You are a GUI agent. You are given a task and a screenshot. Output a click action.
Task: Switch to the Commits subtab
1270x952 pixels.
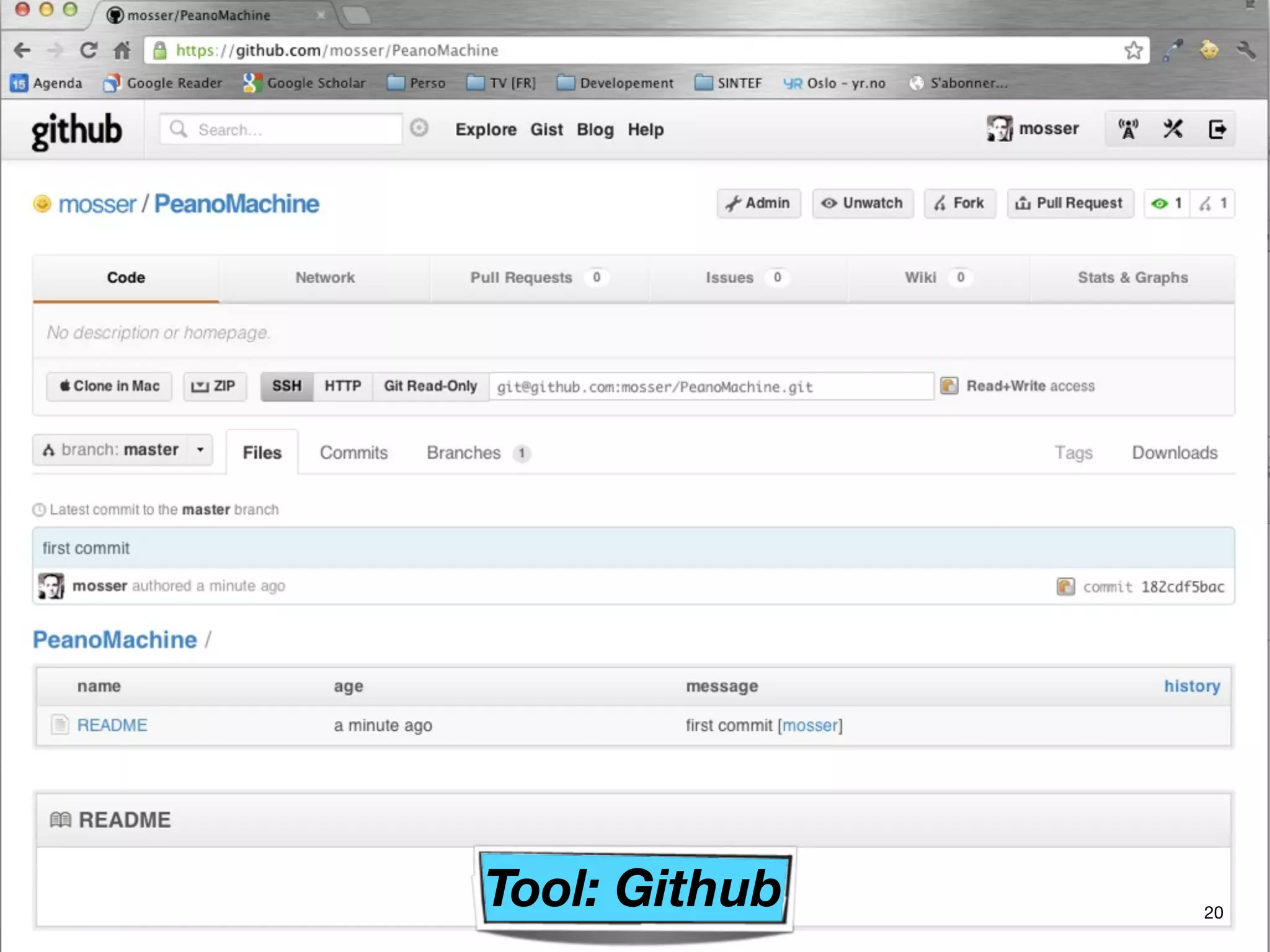353,453
